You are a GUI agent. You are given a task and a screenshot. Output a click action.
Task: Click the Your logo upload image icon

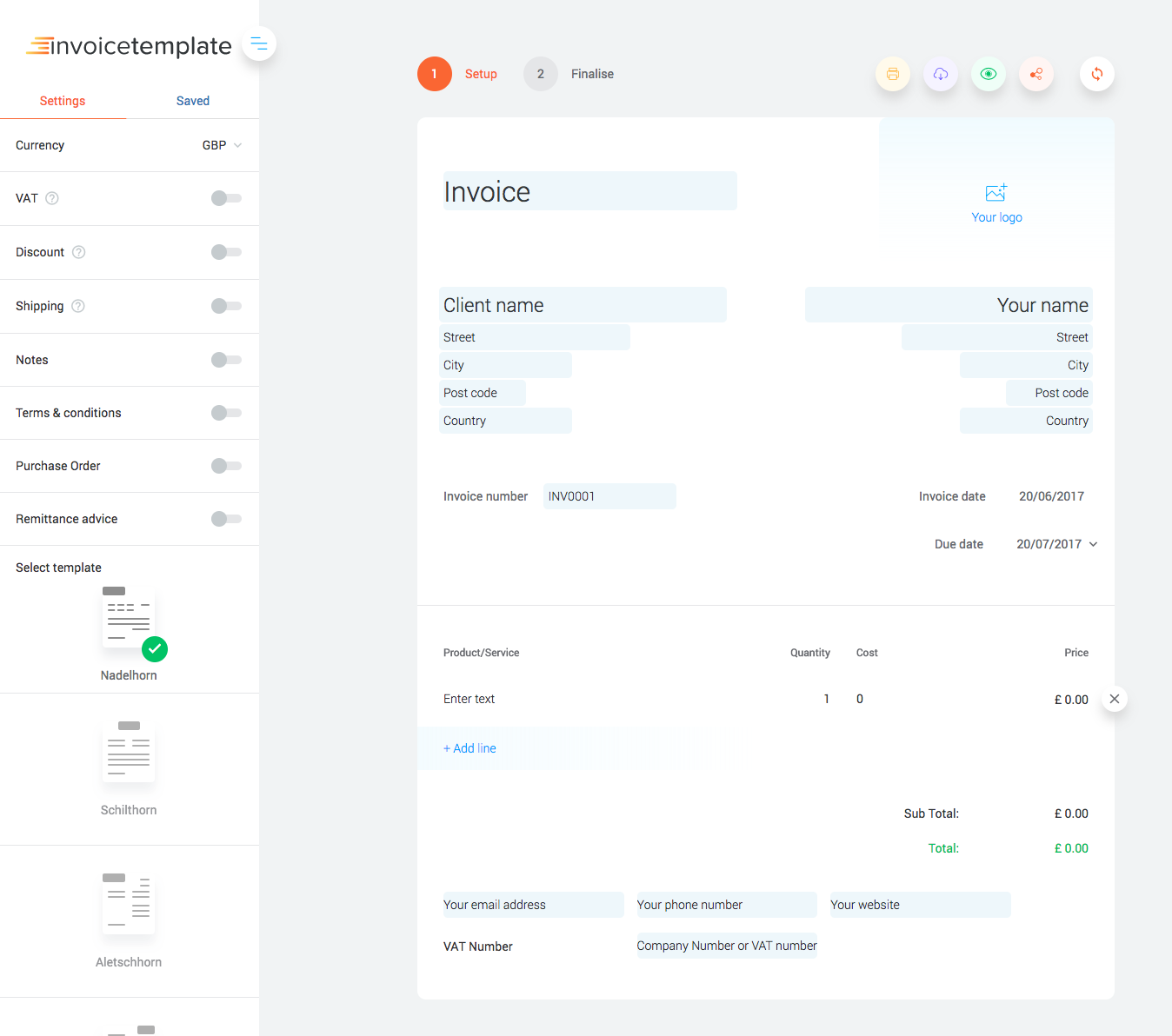click(x=996, y=192)
